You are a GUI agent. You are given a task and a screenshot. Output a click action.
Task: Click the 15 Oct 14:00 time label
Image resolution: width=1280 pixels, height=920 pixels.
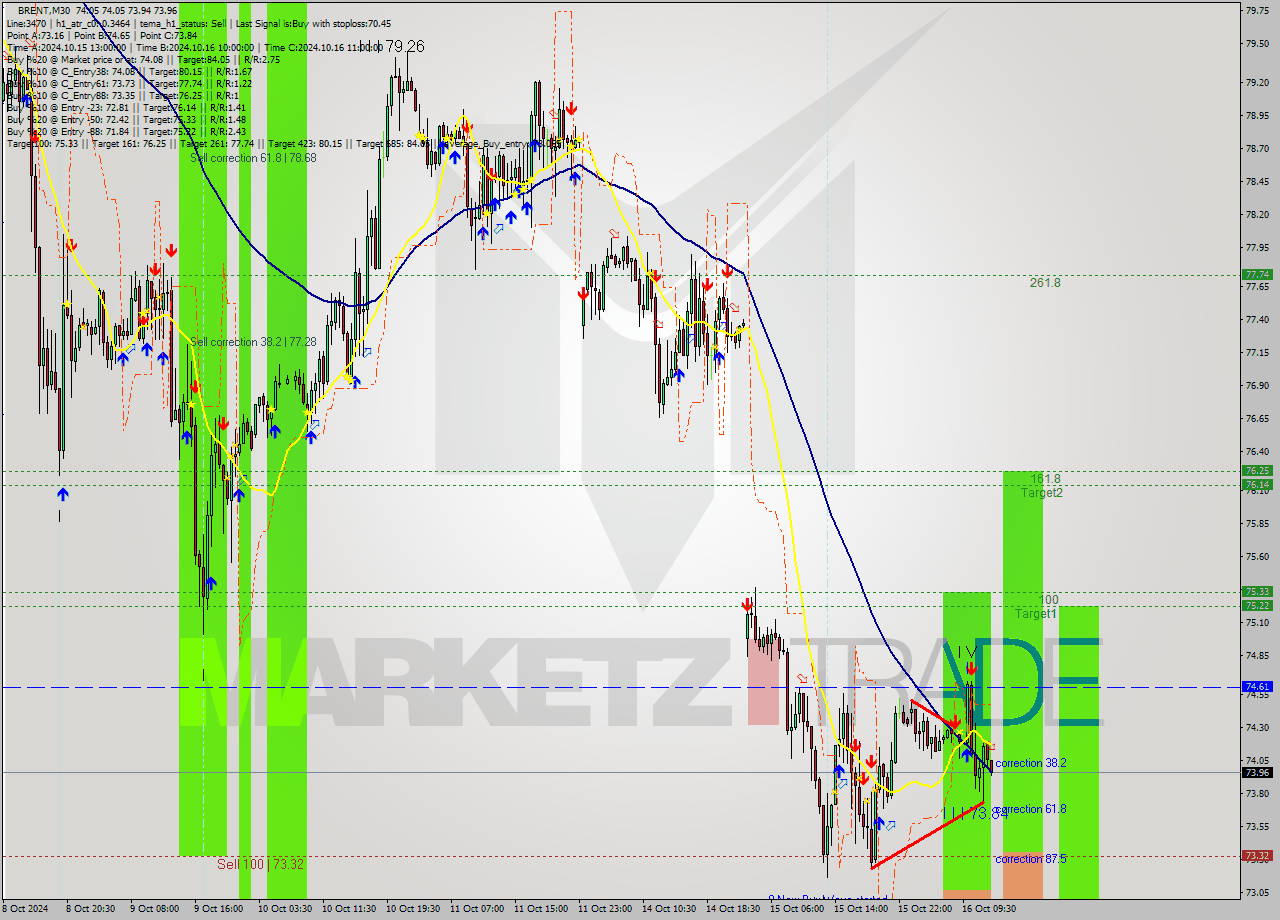point(861,909)
